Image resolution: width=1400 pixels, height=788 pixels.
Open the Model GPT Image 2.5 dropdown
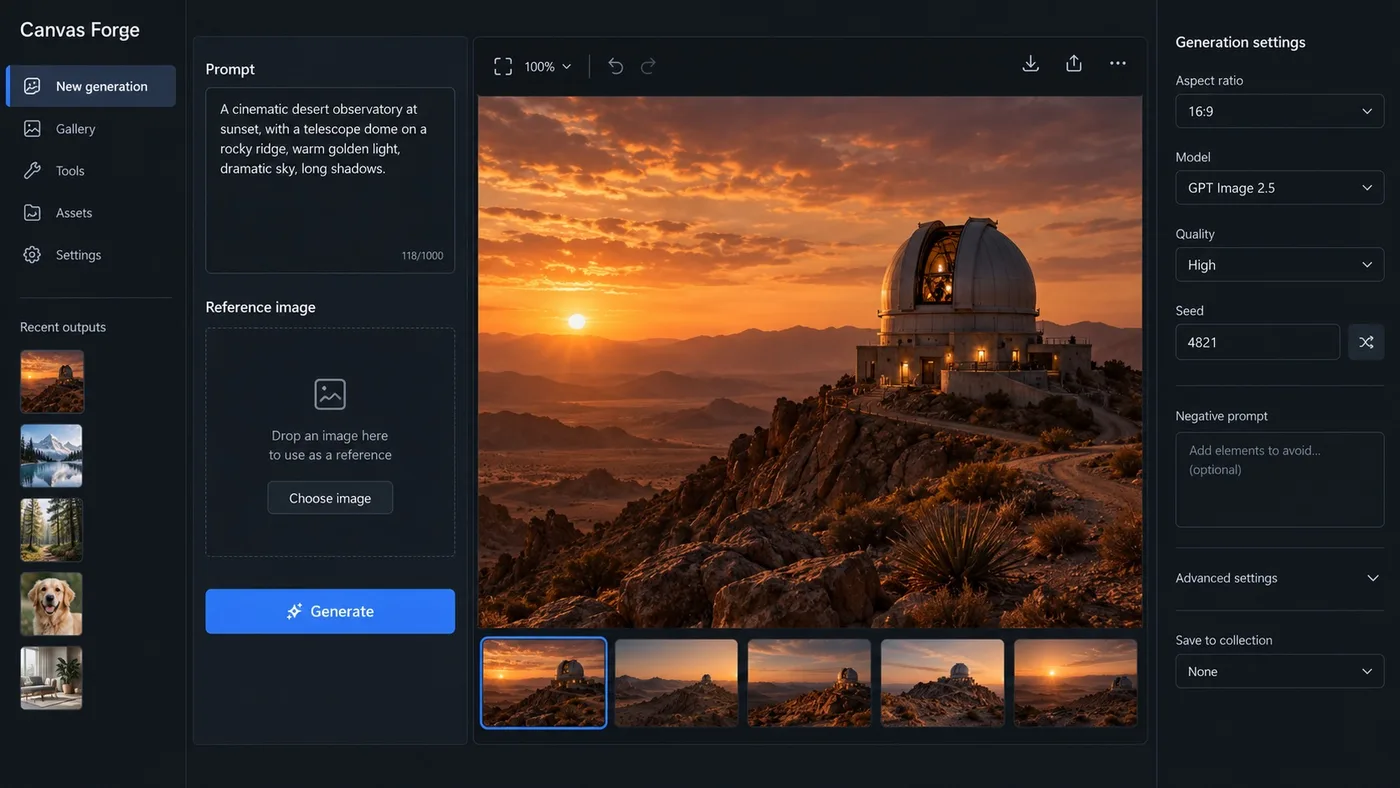[x=1280, y=188]
